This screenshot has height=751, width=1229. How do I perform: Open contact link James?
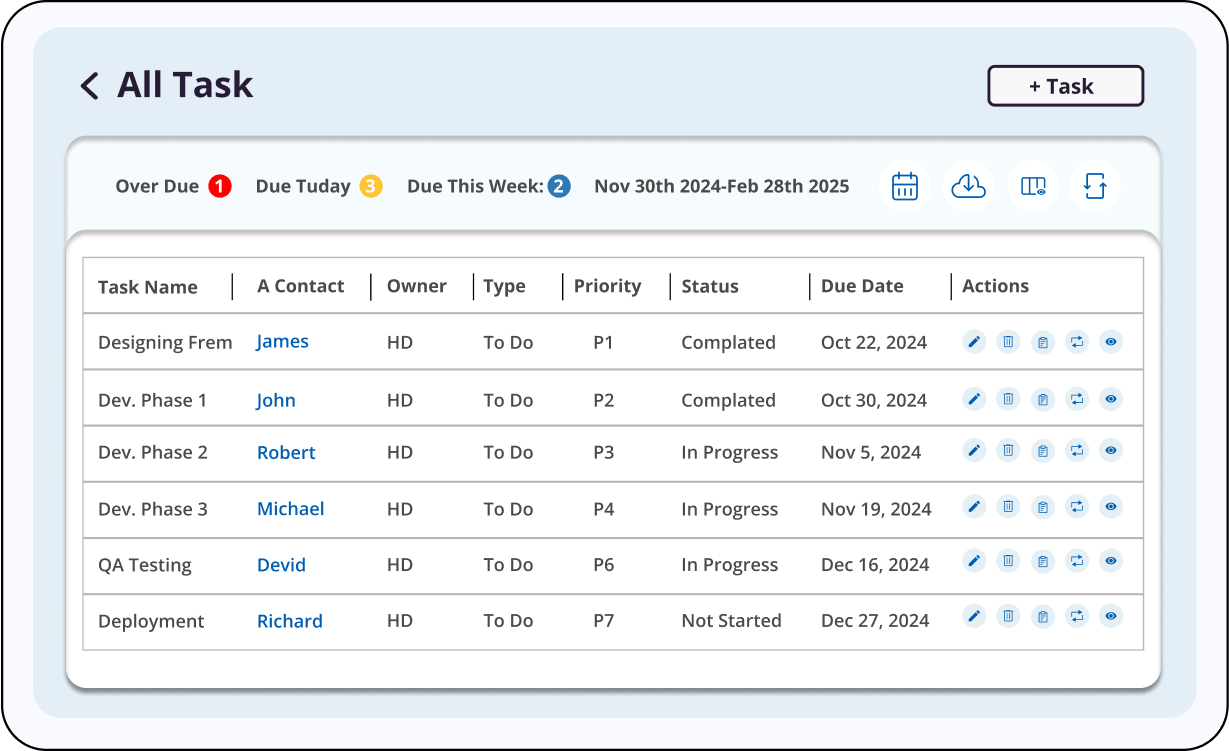282,342
